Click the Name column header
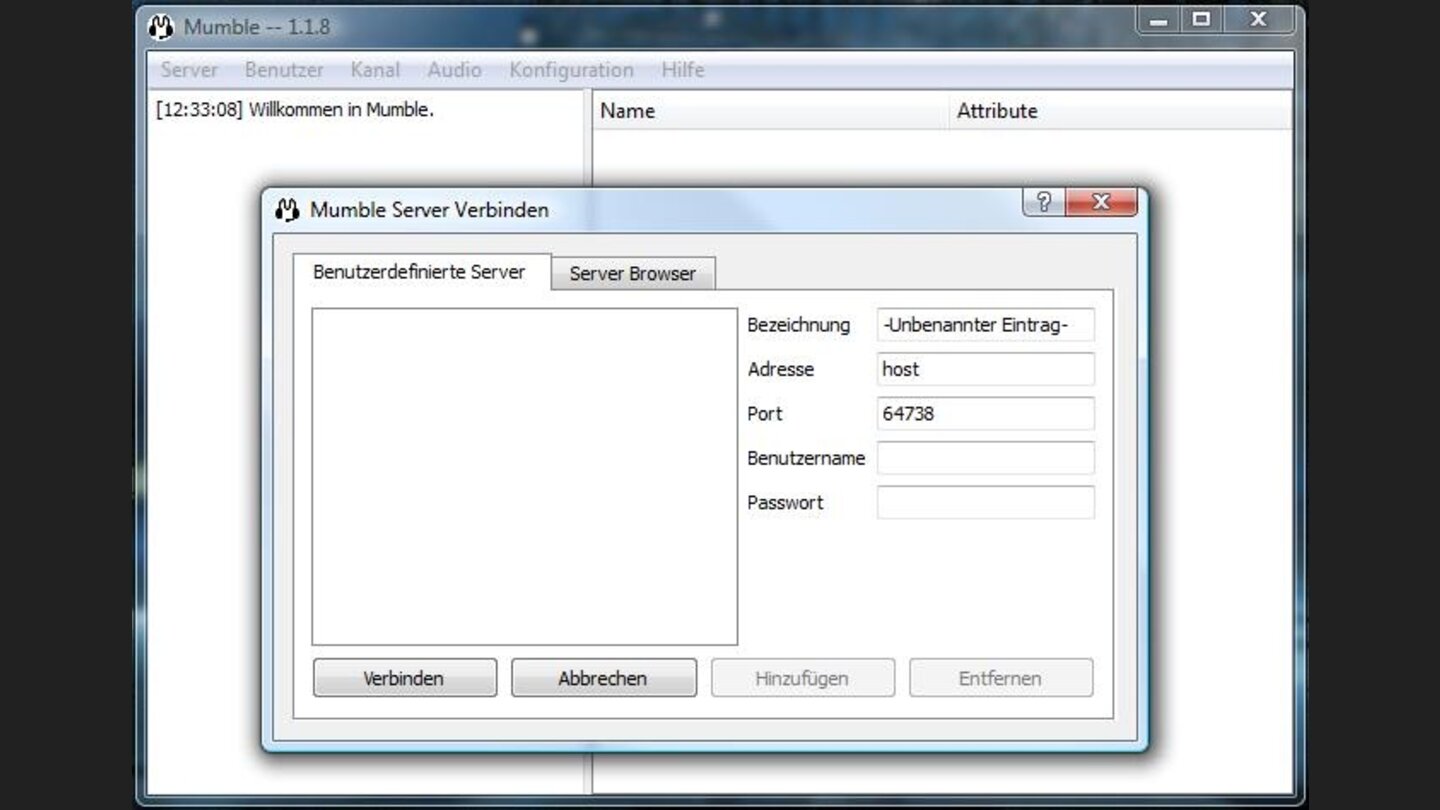1440x810 pixels. pos(770,111)
